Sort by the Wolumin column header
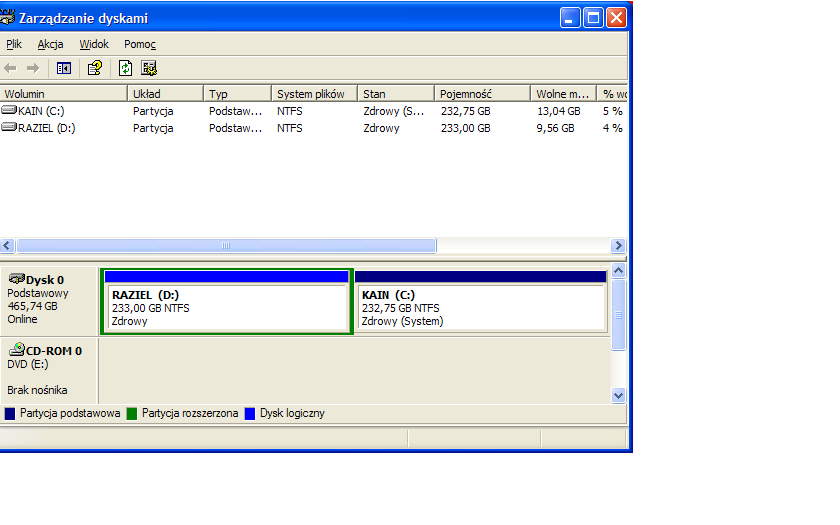 point(64,94)
